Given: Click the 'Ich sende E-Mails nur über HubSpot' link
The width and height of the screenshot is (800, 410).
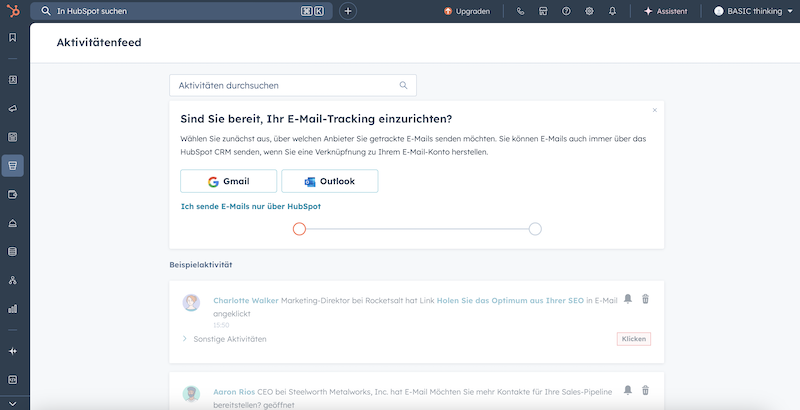Looking at the screenshot, I should click(250, 206).
